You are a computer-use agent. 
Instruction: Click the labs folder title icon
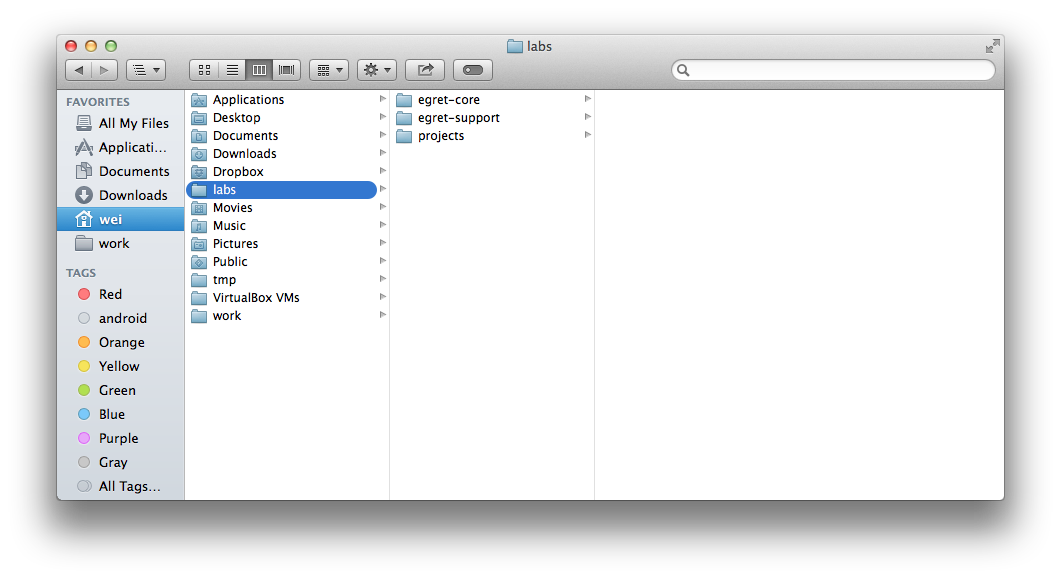[515, 46]
